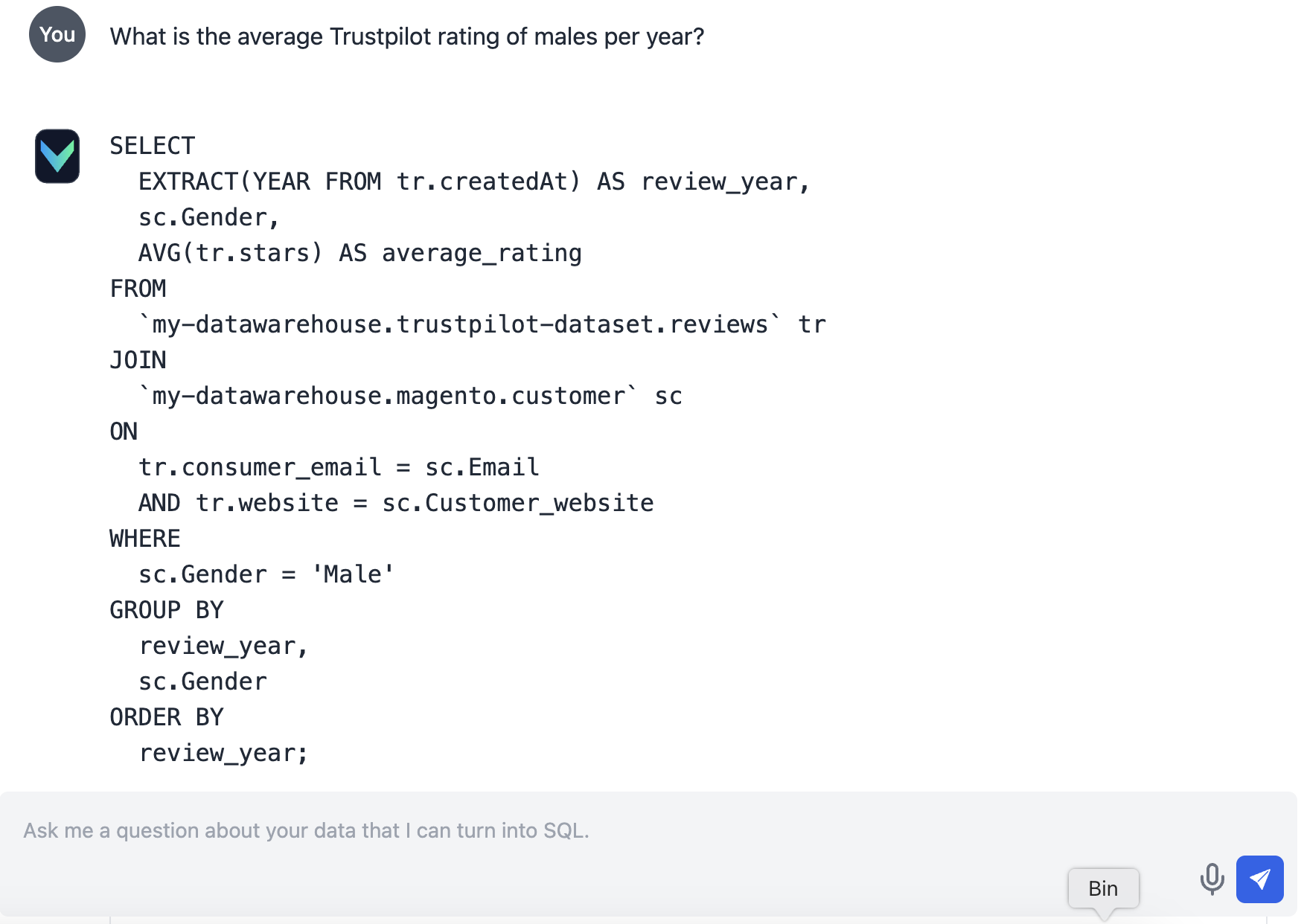Click the GROUP BY keyword line

pyautogui.click(x=167, y=610)
